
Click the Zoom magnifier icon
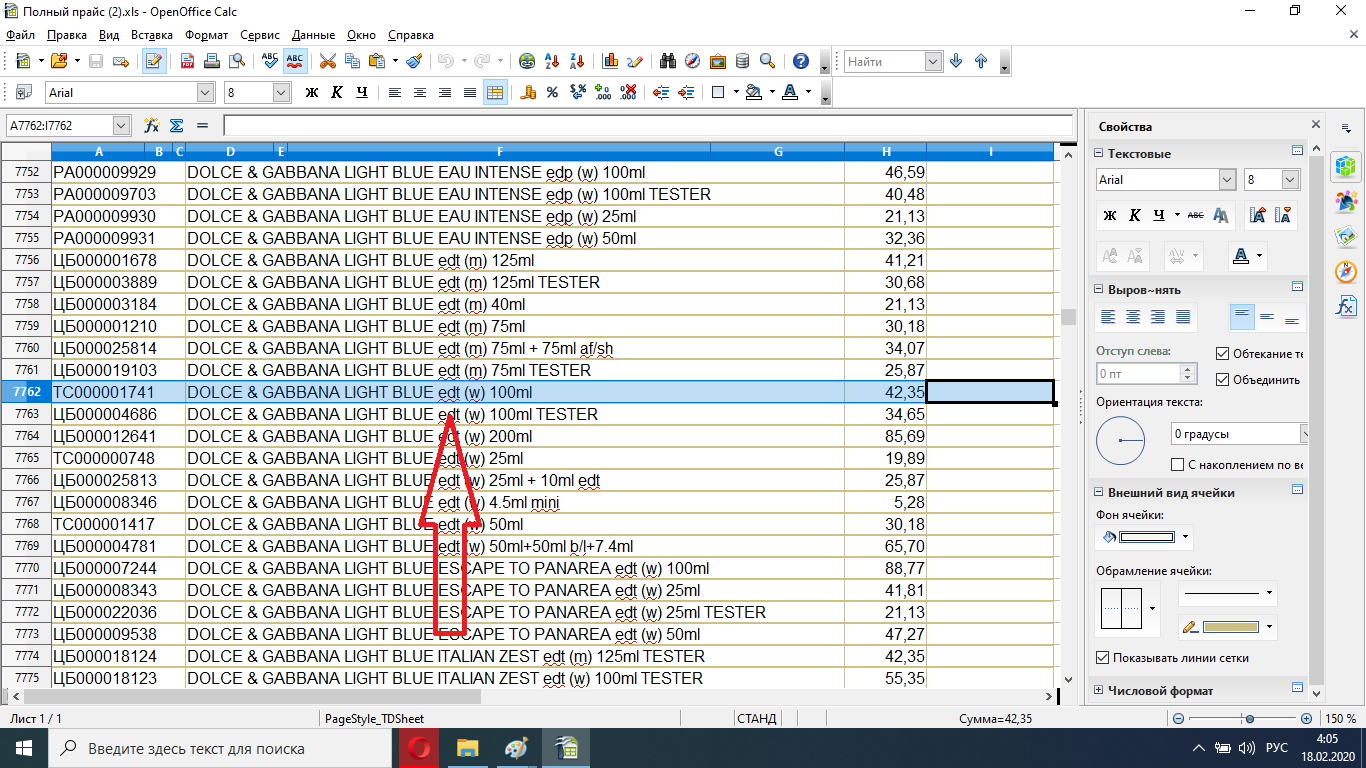point(767,61)
